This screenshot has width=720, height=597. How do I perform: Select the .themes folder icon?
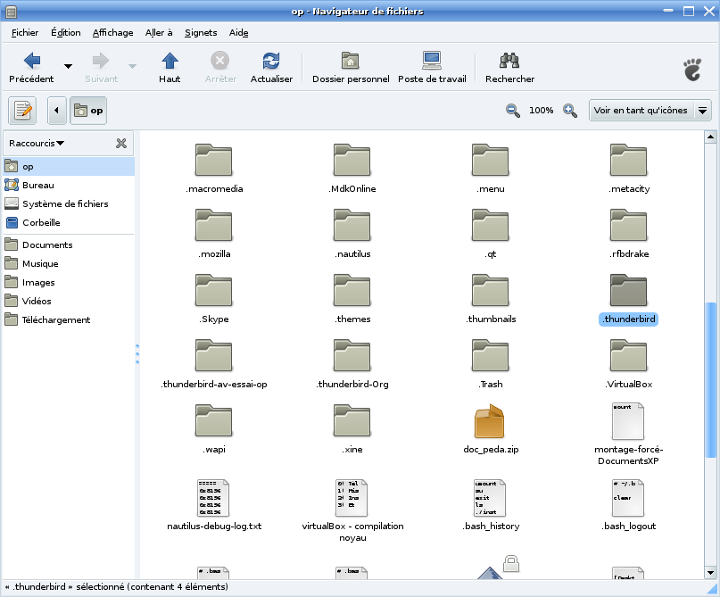(352, 291)
